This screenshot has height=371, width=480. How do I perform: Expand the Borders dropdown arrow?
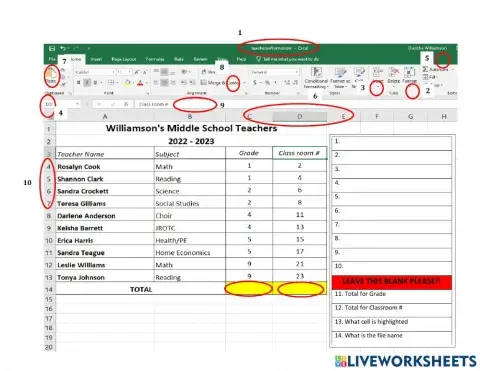117,83
